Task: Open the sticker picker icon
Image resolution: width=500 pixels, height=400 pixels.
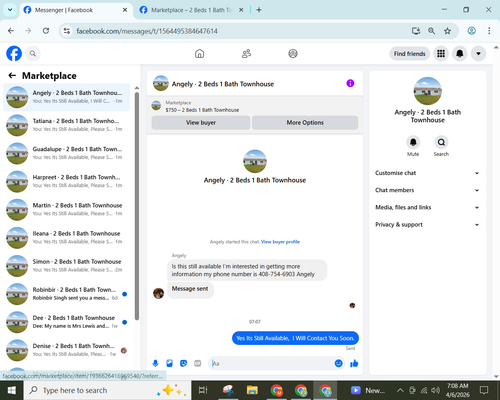Action: tap(183, 363)
